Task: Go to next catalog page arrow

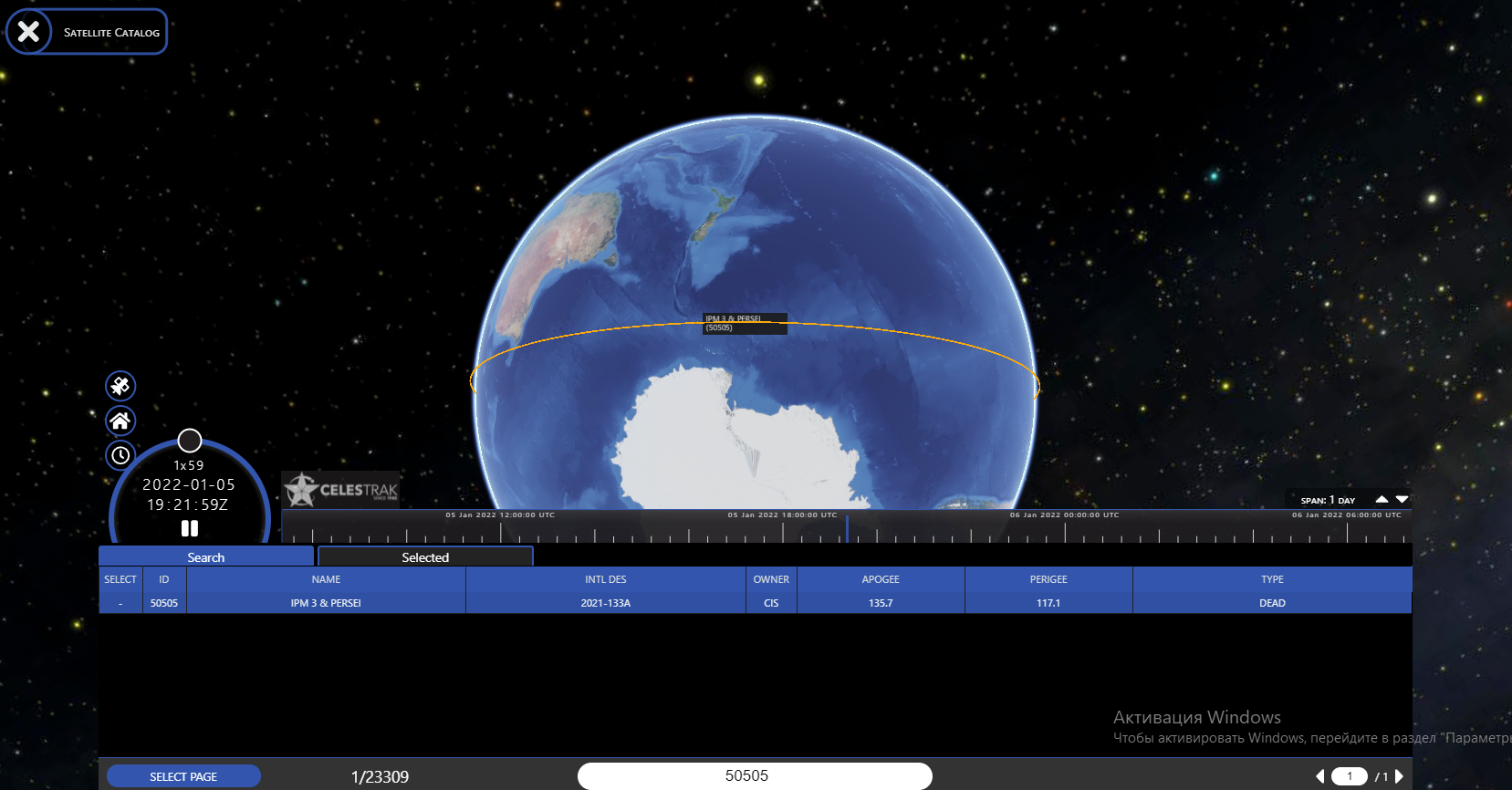Action: pyautogui.click(x=1399, y=776)
